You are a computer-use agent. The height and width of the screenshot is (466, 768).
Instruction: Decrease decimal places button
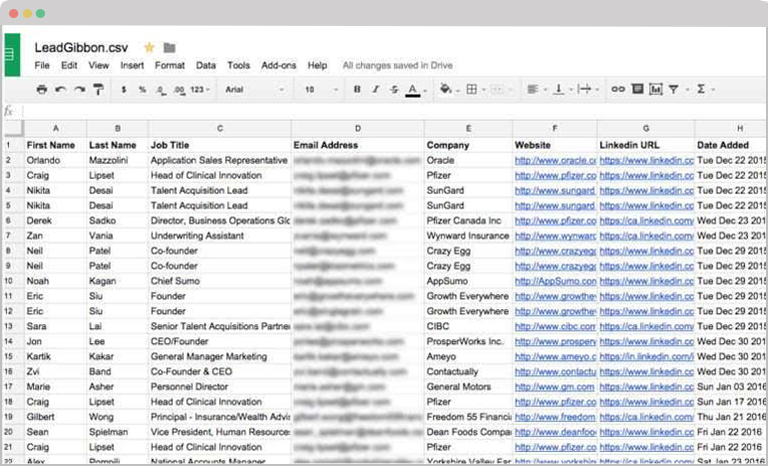(x=161, y=90)
